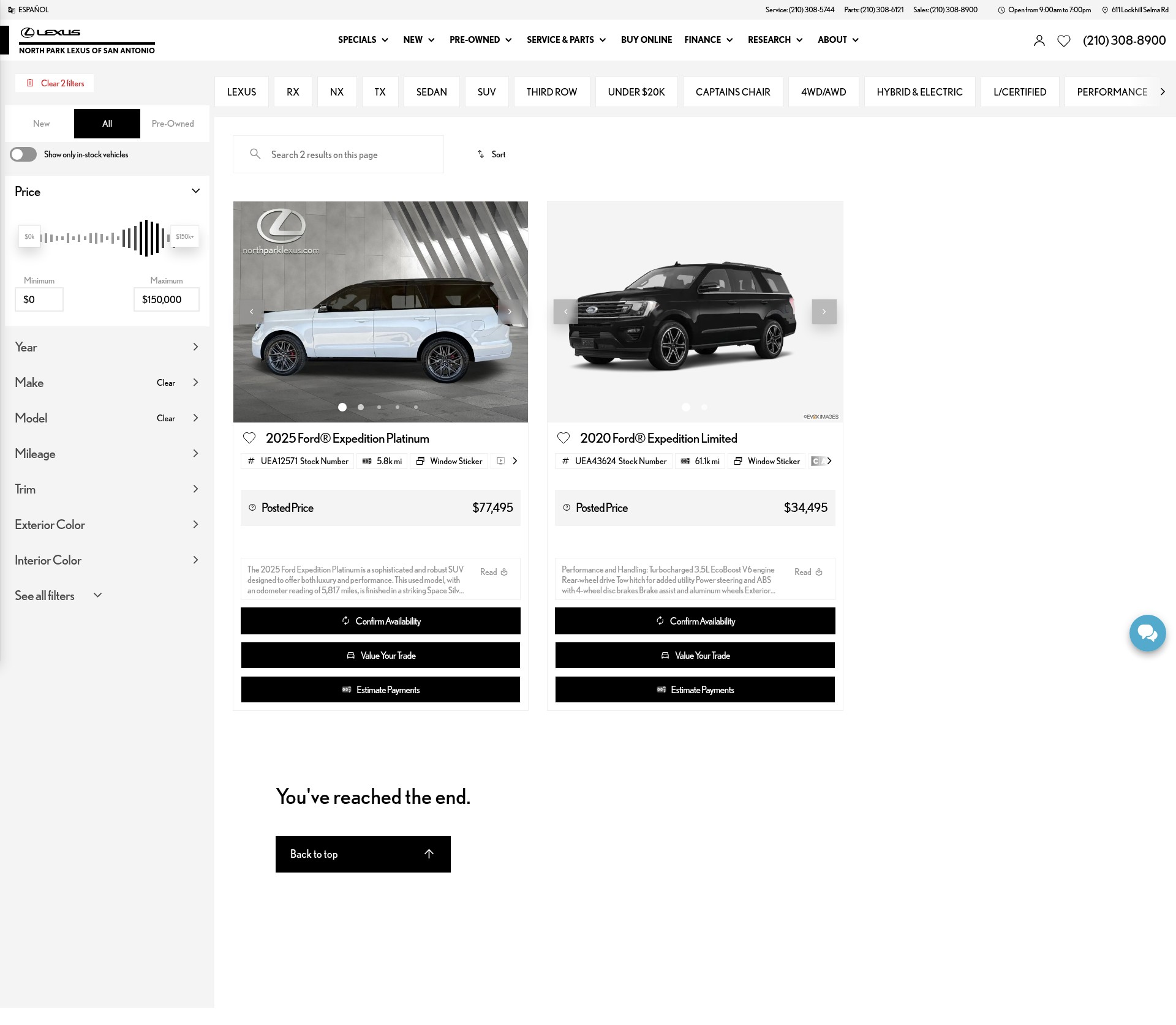This screenshot has width=1176, height=1025.
Task: Click the $0k price slider handle
Action: pos(29,236)
